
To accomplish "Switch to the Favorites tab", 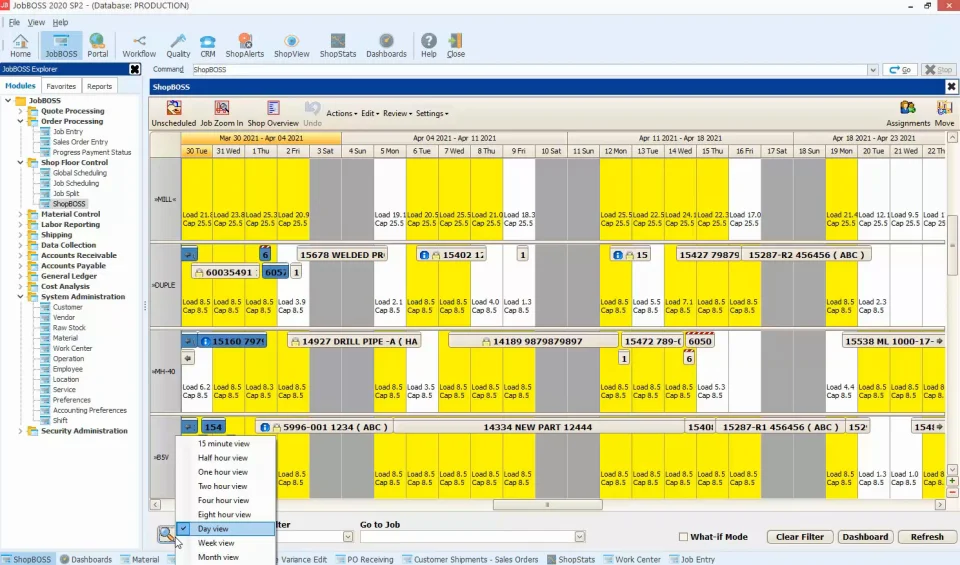I will point(61,86).
